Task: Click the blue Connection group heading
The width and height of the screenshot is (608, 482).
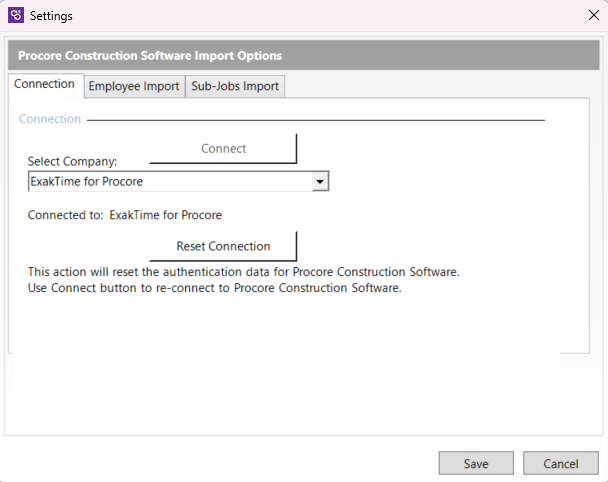Action: (50, 119)
